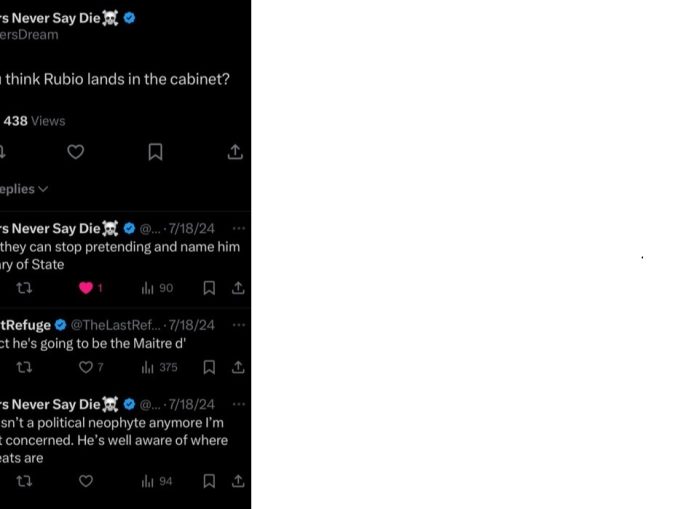Bookmark the main Rubio cabinet post
678x509 pixels.
155,152
